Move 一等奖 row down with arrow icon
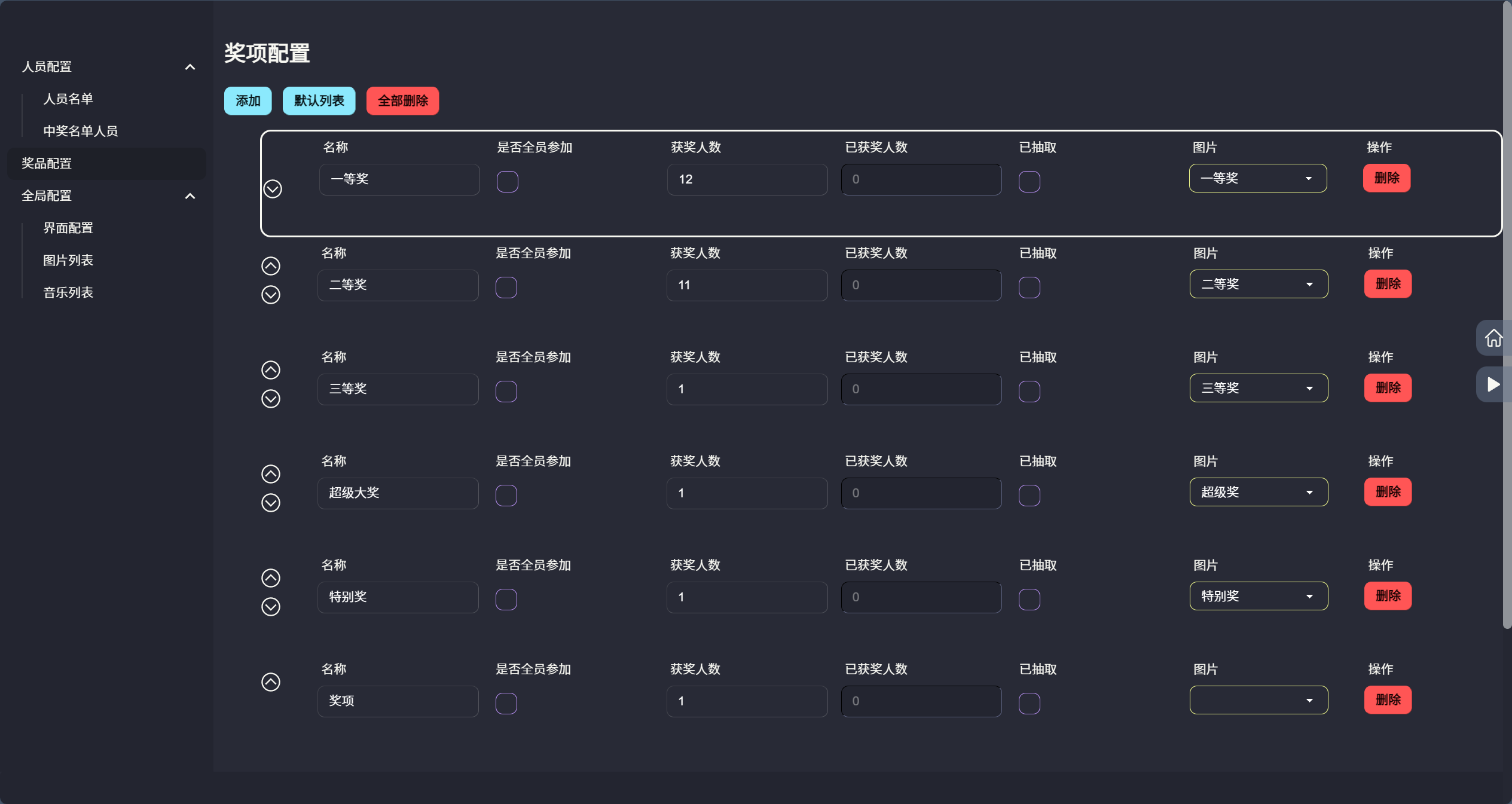Image resolution: width=1512 pixels, height=804 pixels. 273,189
